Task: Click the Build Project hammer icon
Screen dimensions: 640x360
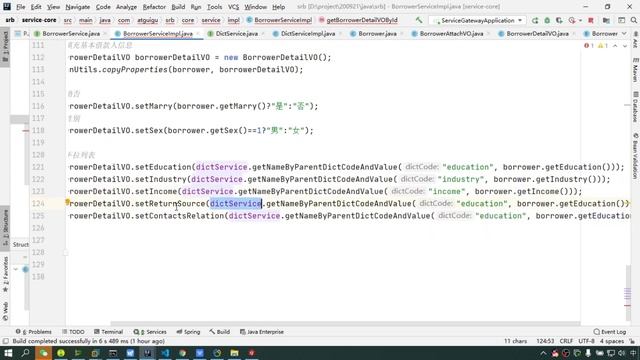Action: pyautogui.click(x=419, y=20)
